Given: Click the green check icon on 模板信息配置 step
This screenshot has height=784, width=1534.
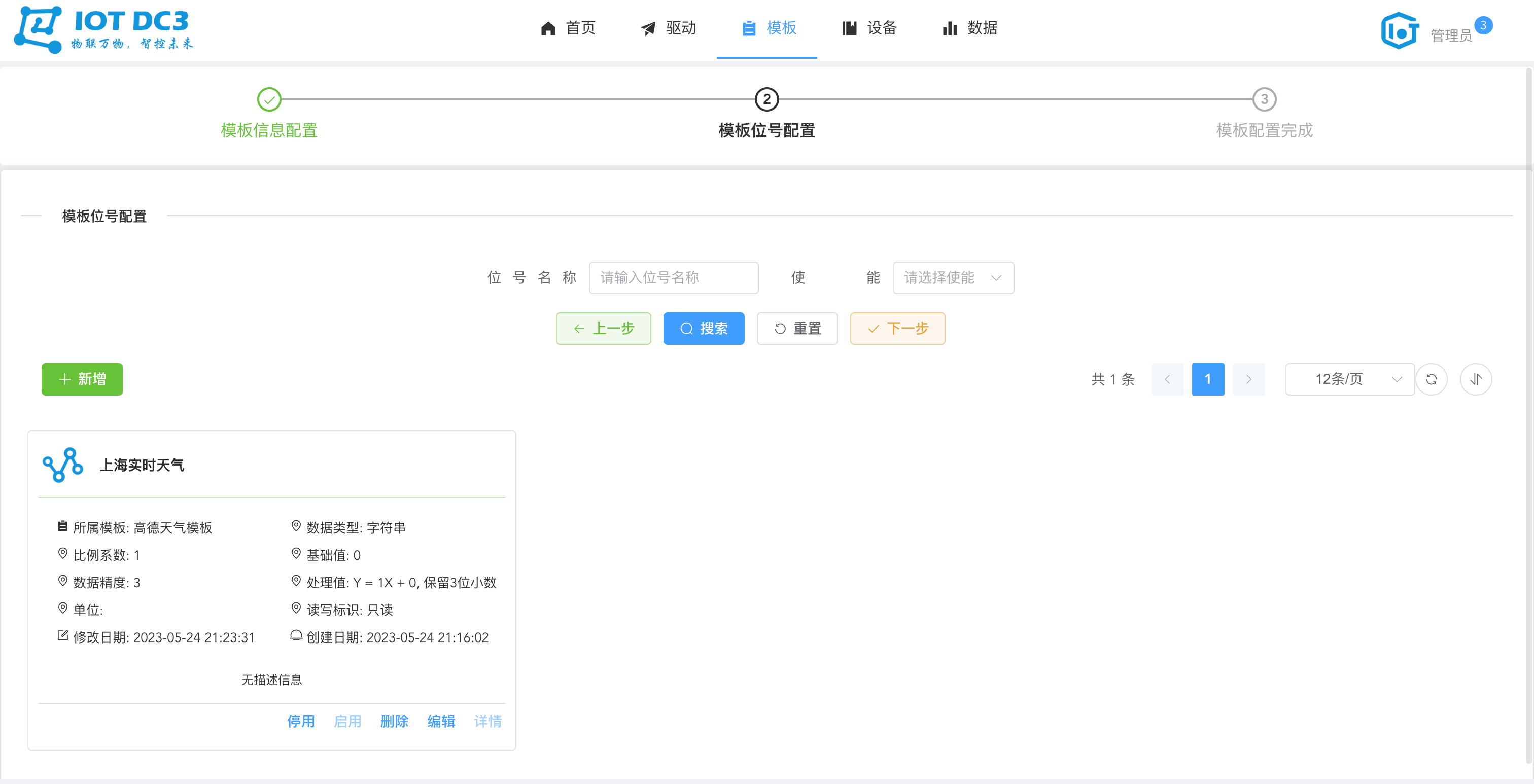Looking at the screenshot, I should click(x=269, y=99).
